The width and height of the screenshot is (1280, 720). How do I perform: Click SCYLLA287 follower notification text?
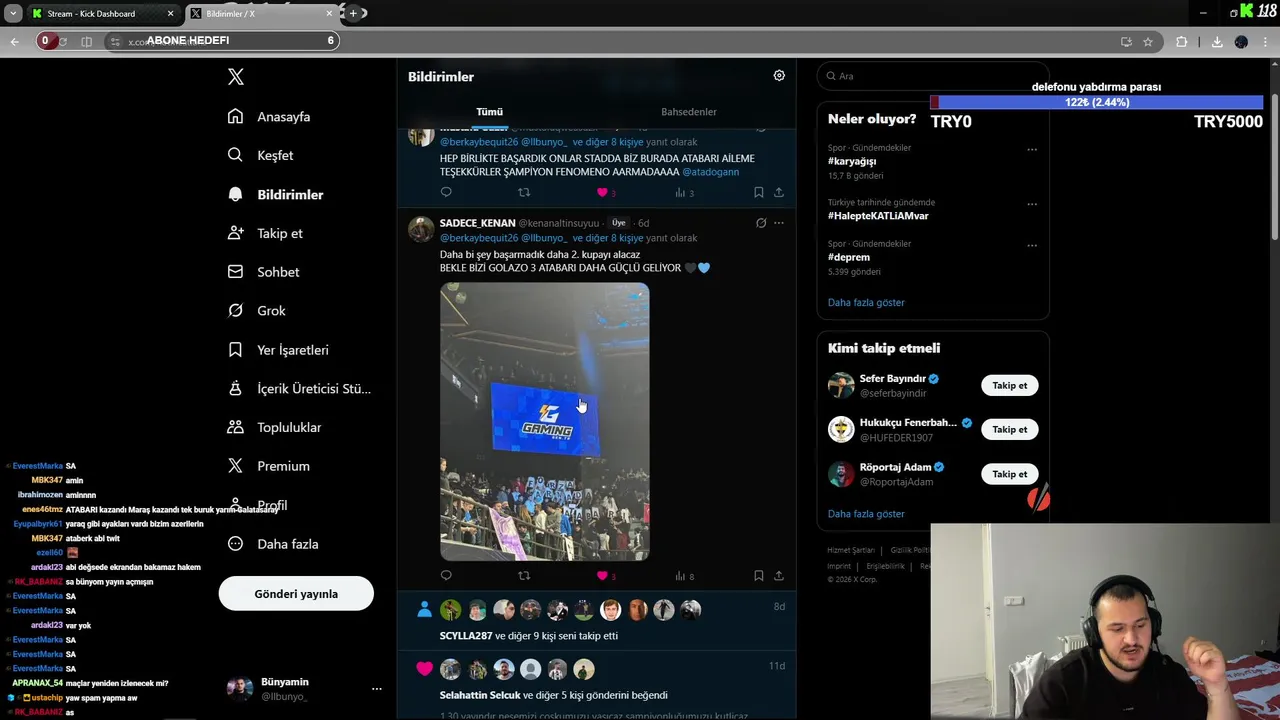point(529,636)
